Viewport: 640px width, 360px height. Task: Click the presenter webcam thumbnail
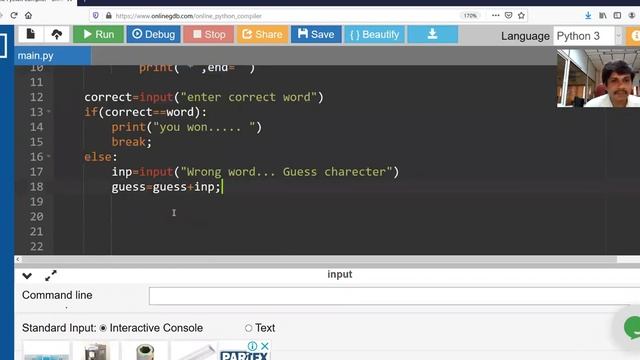(598, 78)
